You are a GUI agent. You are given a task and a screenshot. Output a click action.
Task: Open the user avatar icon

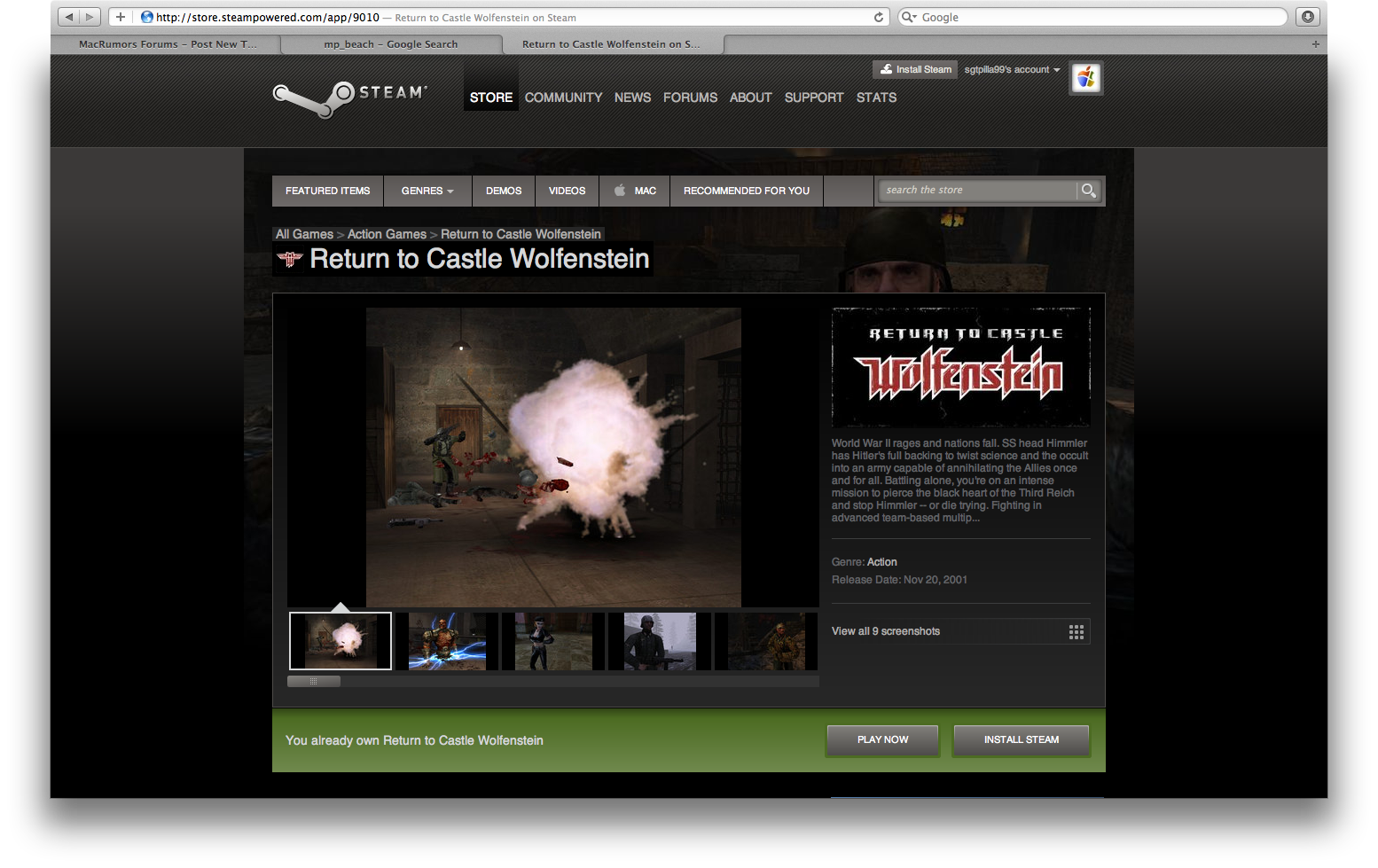(1086, 78)
